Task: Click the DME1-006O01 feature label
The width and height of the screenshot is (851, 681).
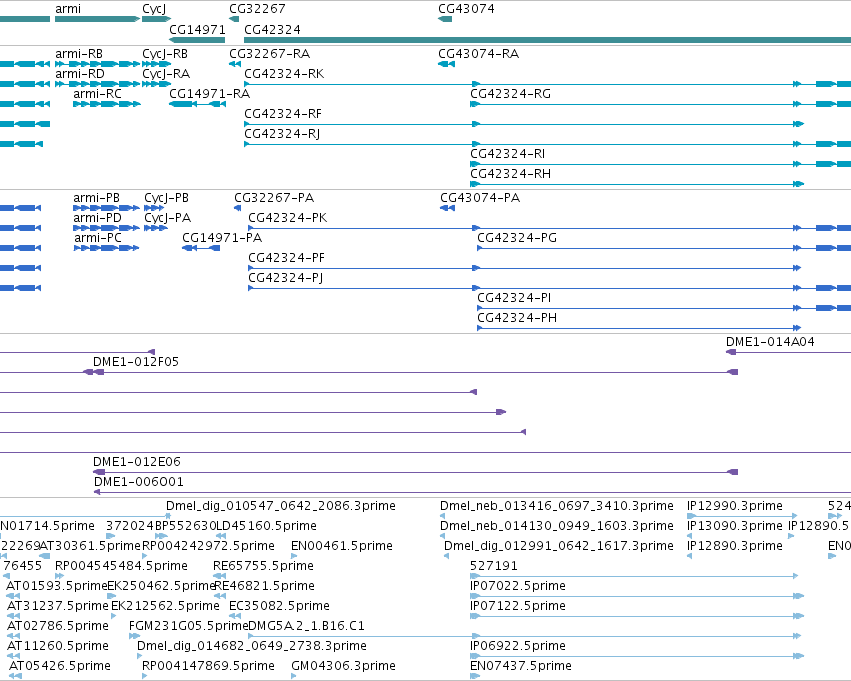Action: 139,482
